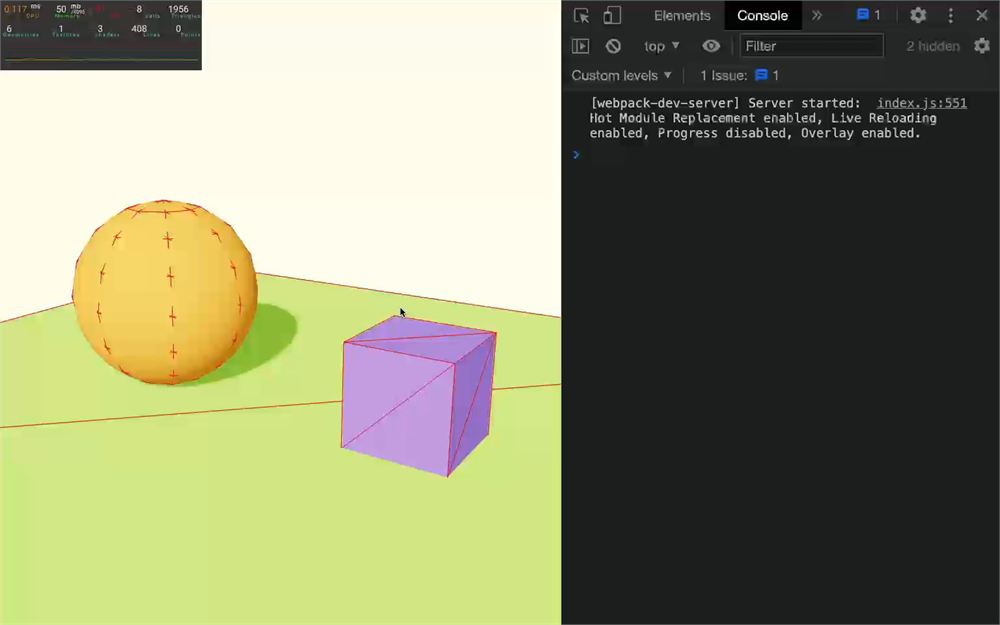This screenshot has width=1000, height=625.
Task: Select the Console tab
Action: coord(762,15)
